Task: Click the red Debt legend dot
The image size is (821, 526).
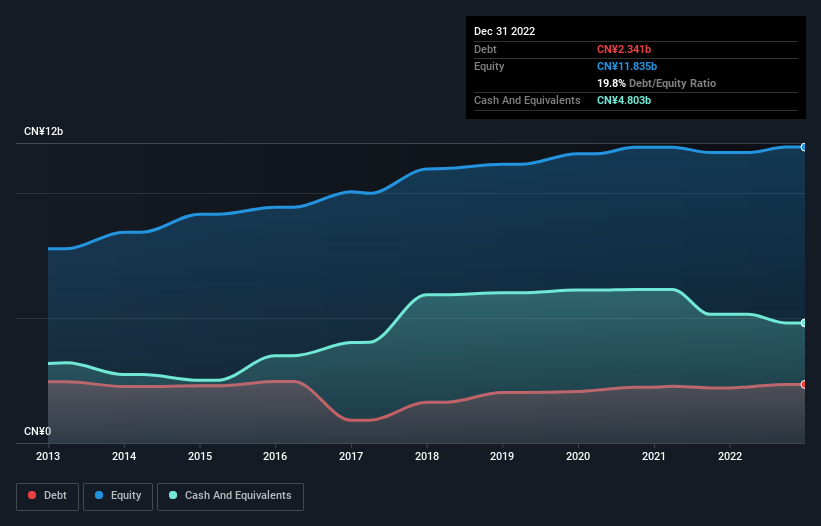Action: pyautogui.click(x=32, y=495)
